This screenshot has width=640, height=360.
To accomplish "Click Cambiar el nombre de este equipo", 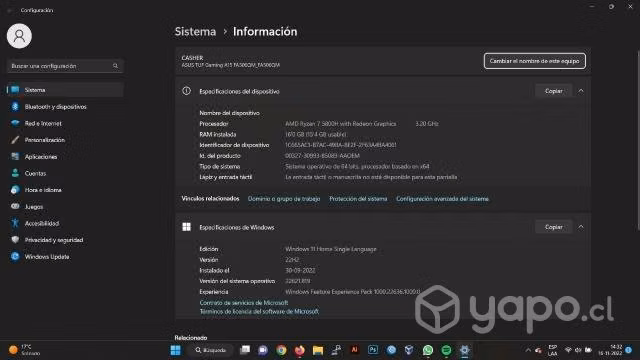I will 535,61.
